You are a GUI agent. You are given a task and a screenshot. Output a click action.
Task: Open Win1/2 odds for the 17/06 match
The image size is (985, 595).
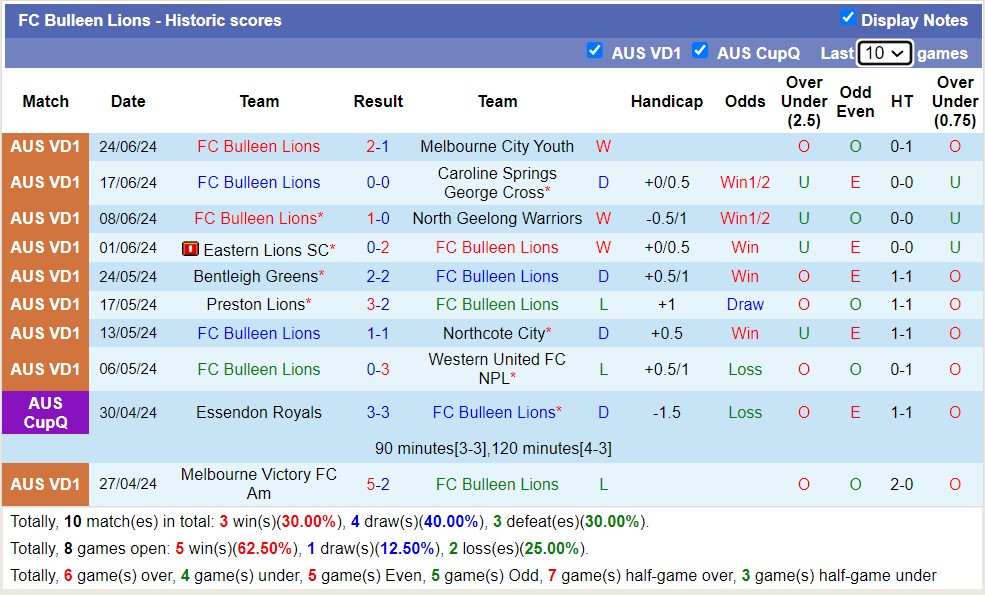[x=745, y=182]
